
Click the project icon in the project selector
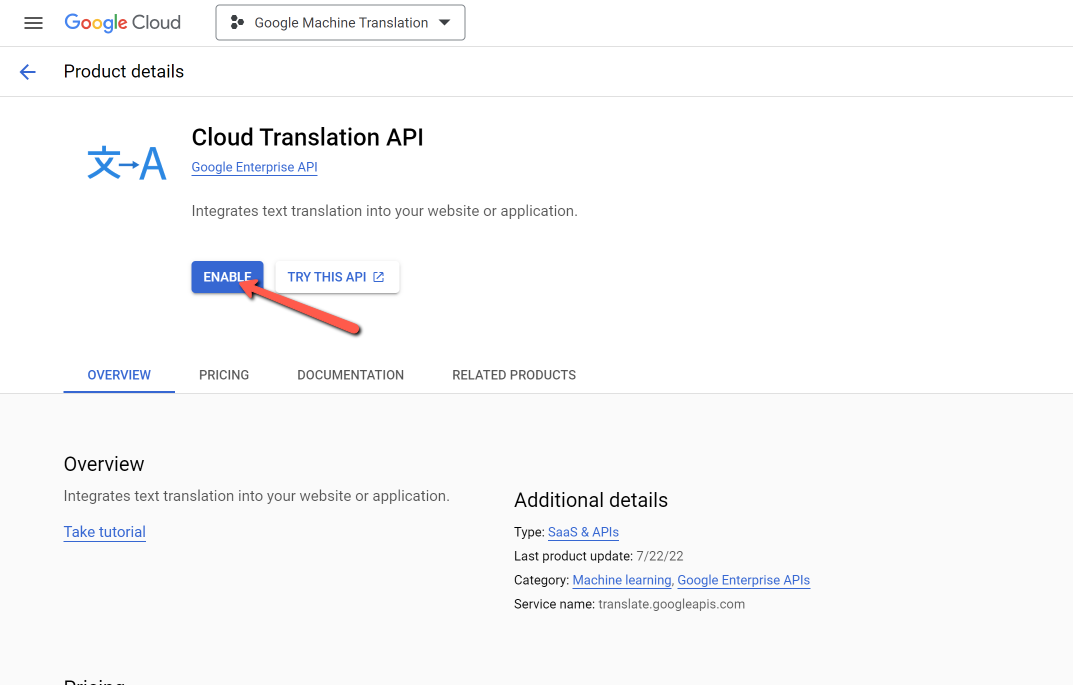(237, 23)
